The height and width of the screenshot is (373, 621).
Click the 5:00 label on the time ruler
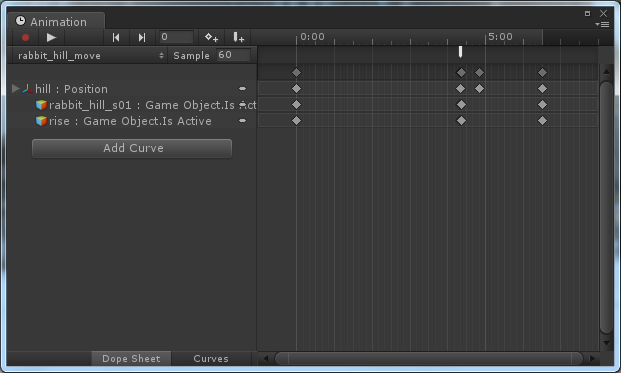pyautogui.click(x=500, y=37)
